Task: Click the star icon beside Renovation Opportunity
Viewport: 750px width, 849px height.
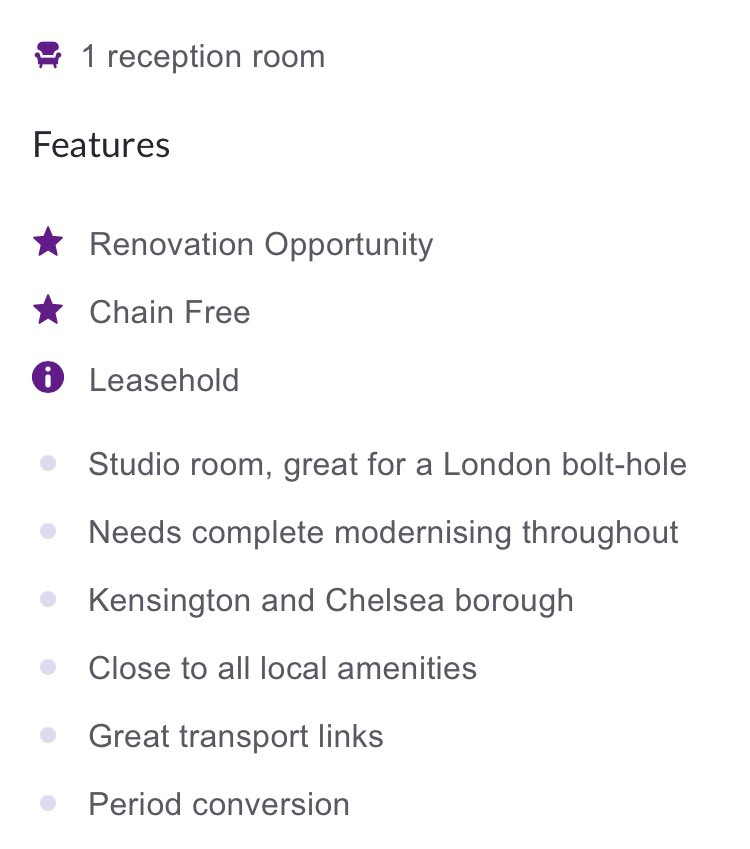Action: [48, 241]
